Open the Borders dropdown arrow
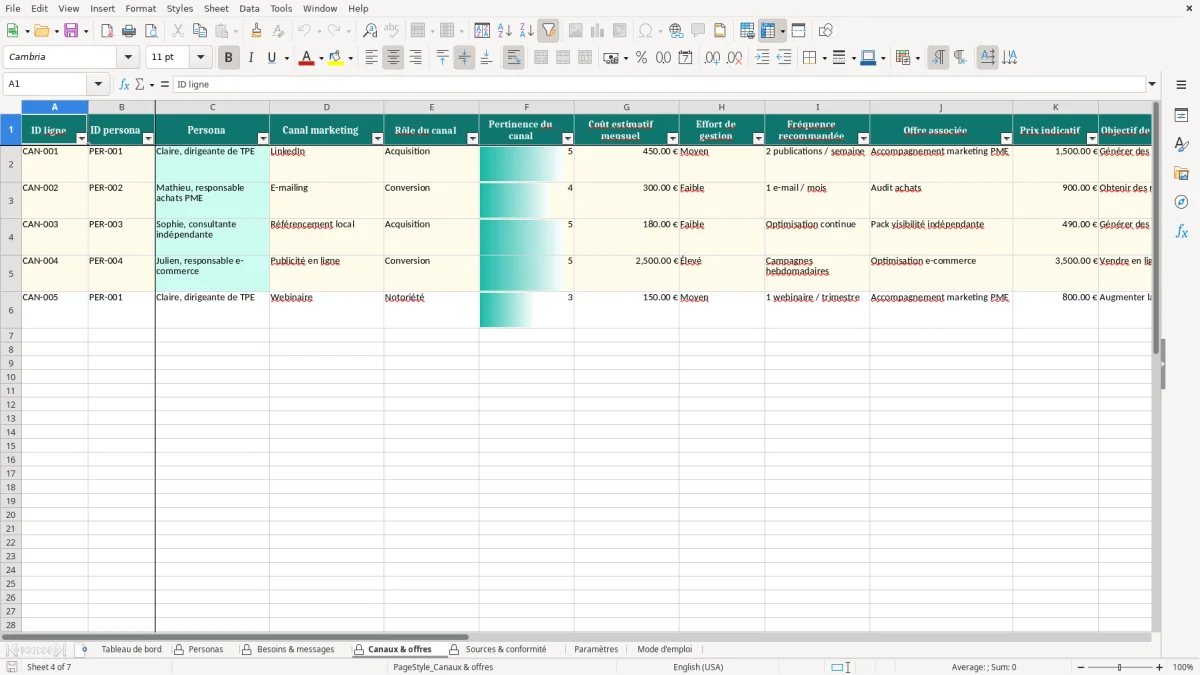 823,58
